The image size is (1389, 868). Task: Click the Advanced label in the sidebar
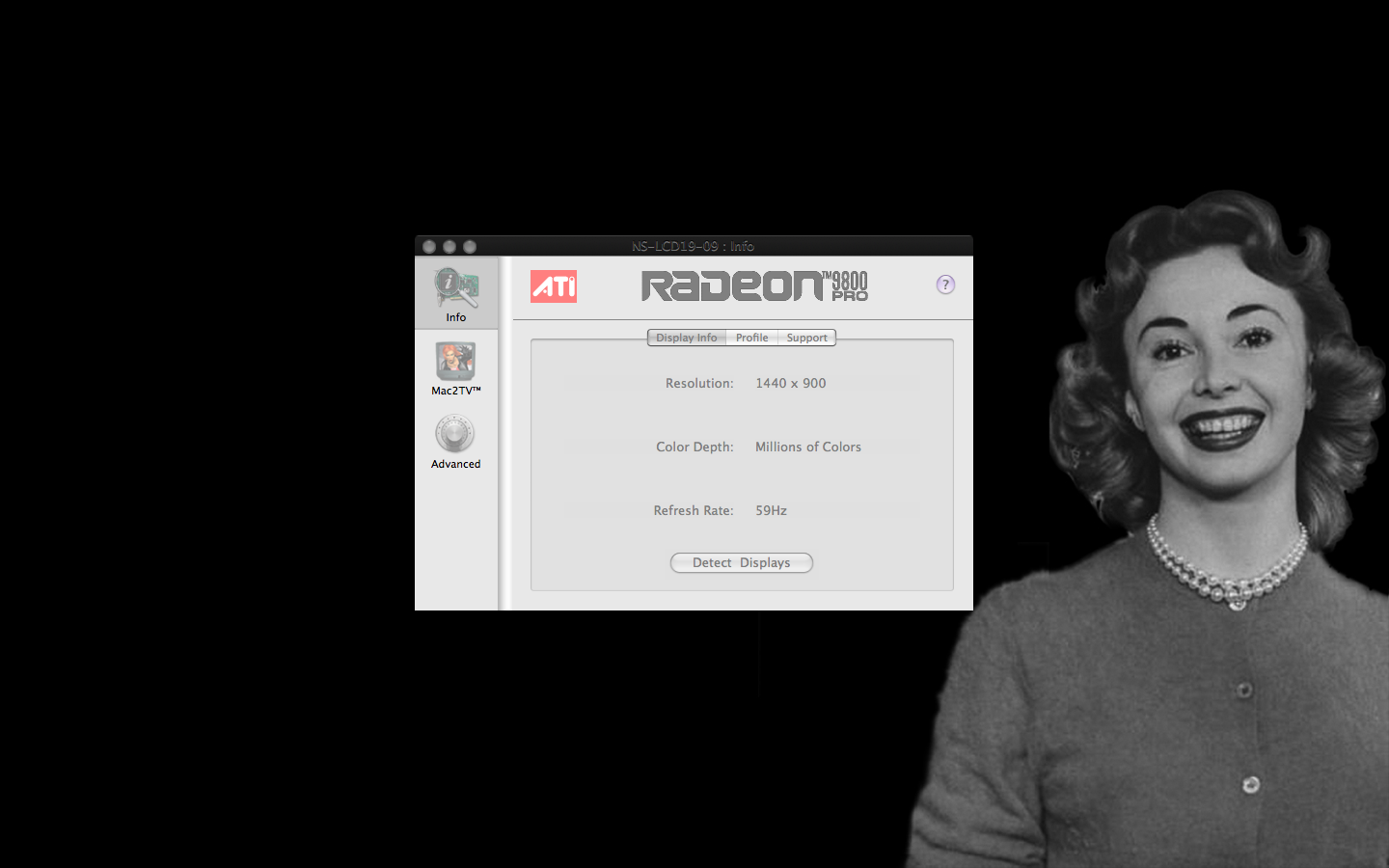(455, 464)
